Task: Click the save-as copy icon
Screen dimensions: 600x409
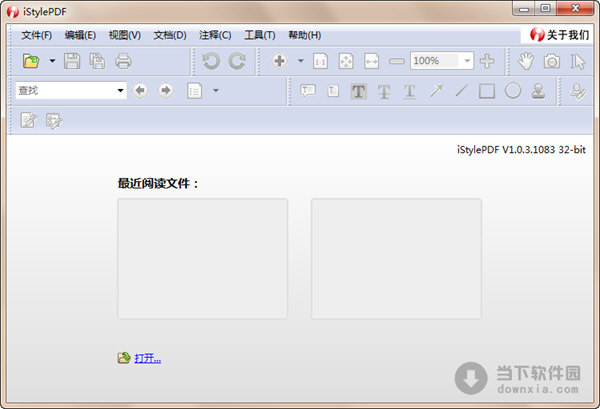Action: (97, 61)
